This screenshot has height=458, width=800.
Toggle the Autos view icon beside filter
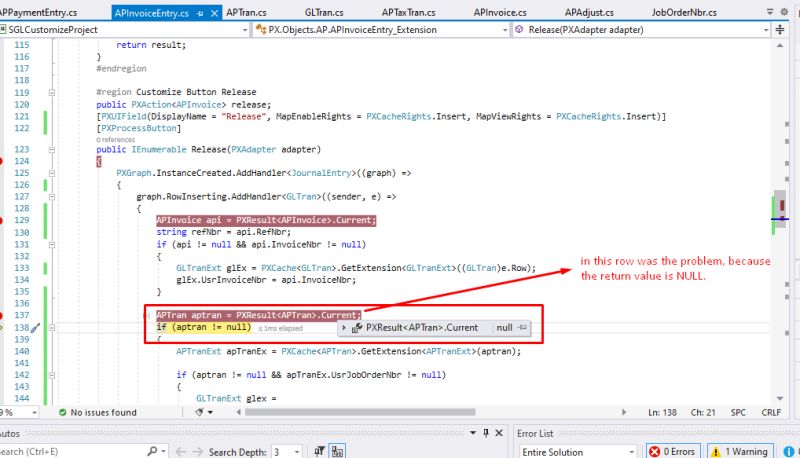(x=337, y=451)
